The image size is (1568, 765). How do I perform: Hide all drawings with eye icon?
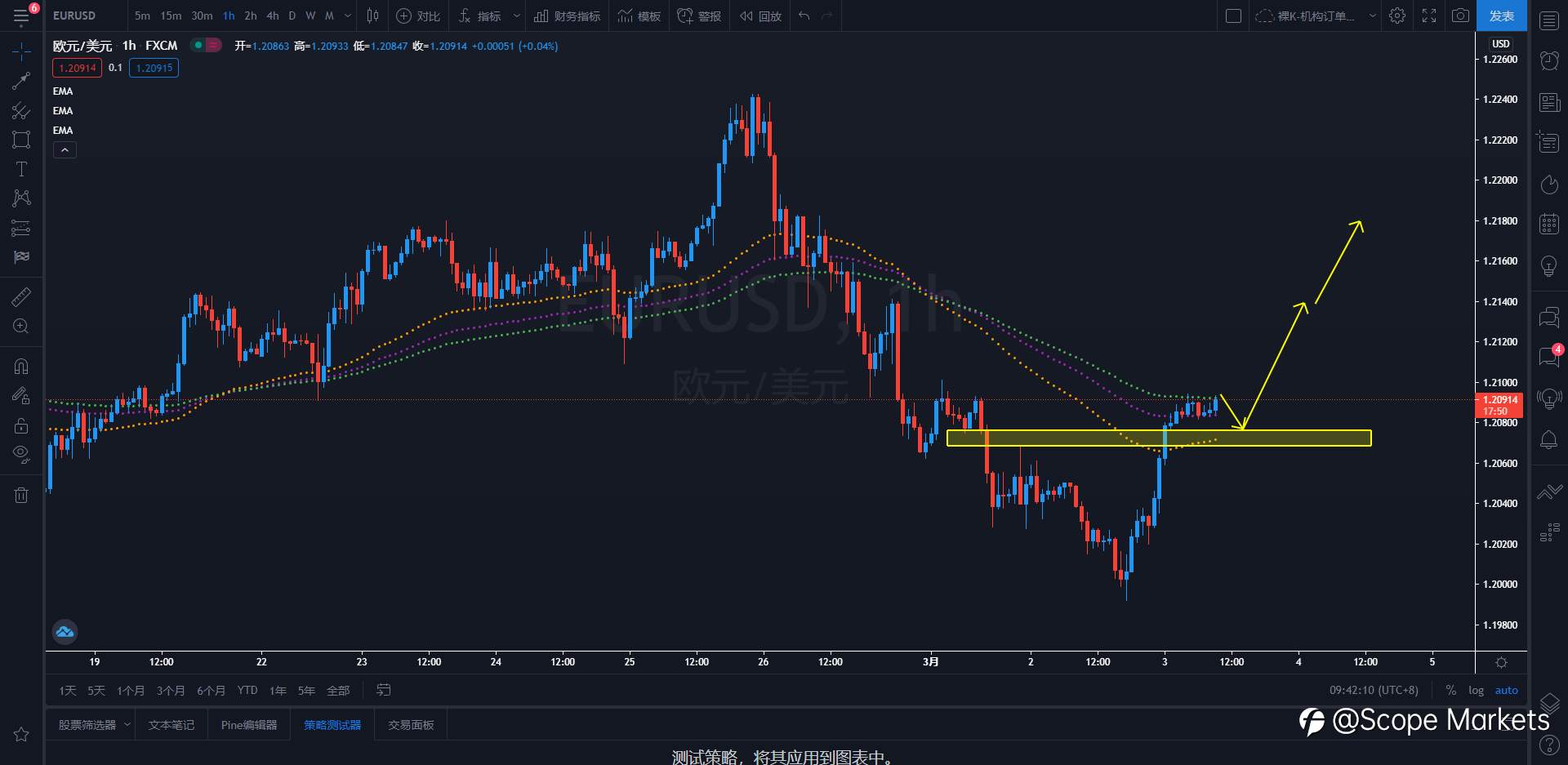[21, 454]
